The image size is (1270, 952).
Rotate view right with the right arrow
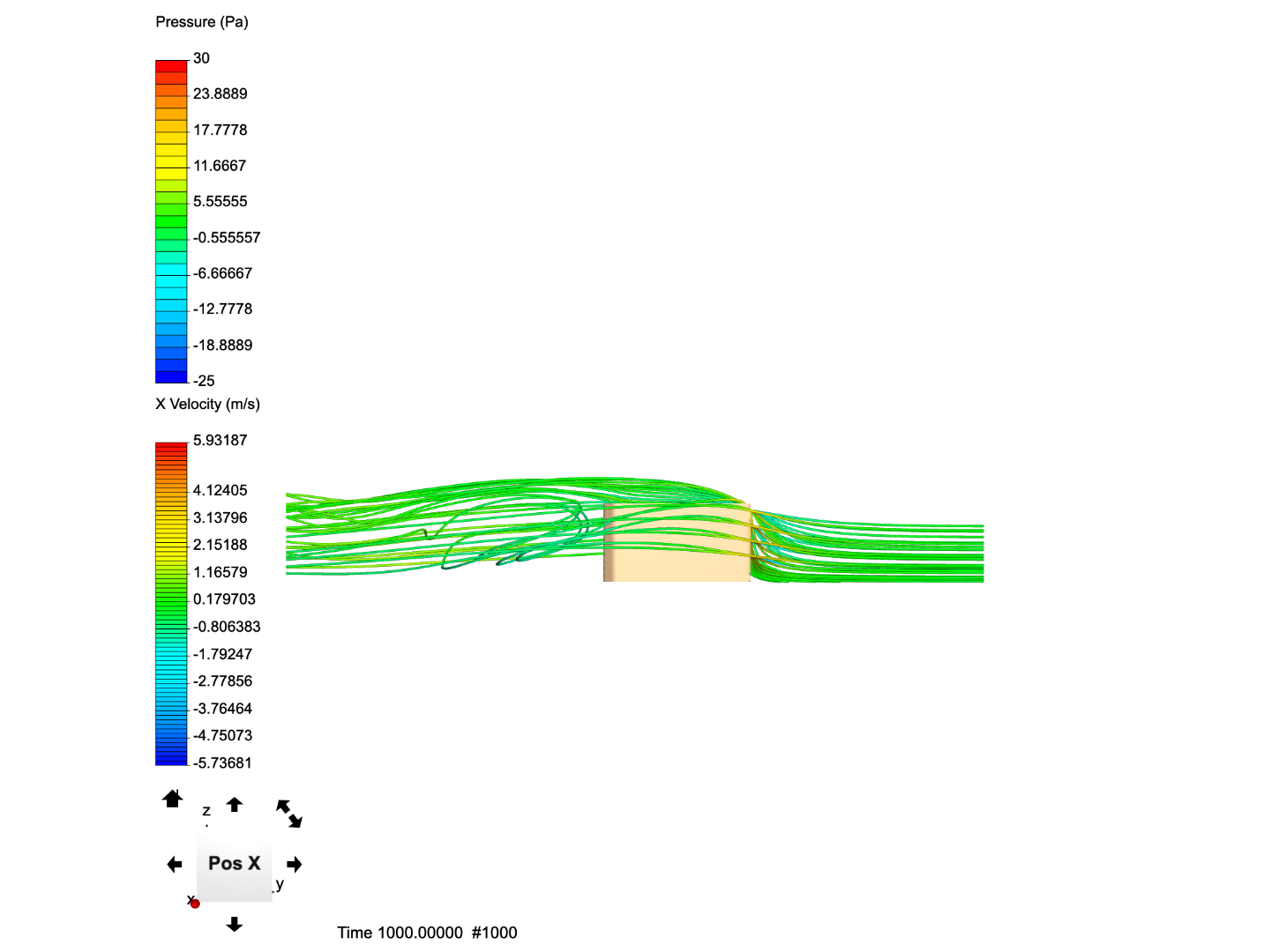click(295, 865)
